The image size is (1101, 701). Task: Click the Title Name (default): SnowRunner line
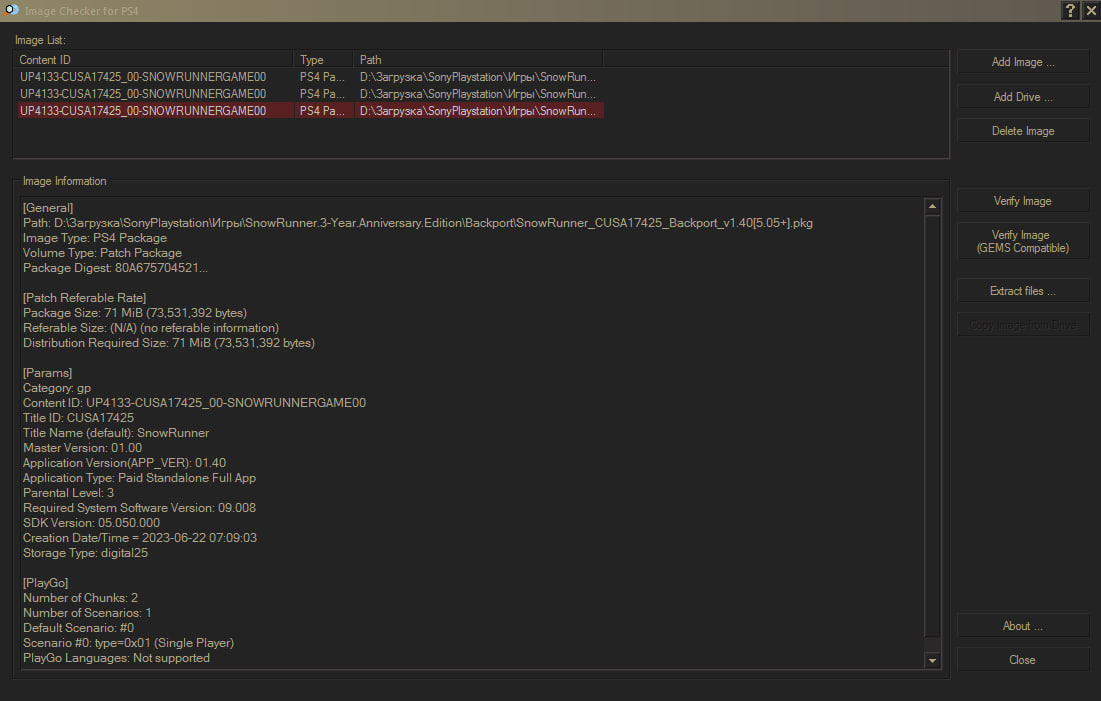coord(116,433)
